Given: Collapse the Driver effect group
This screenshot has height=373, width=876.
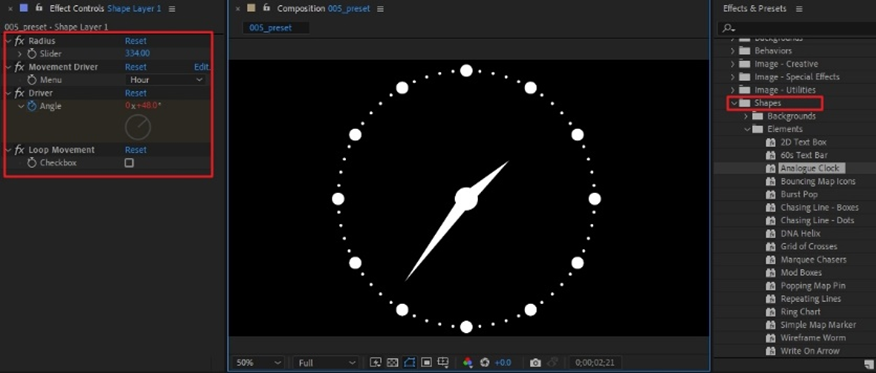Looking at the screenshot, I should (x=8, y=93).
